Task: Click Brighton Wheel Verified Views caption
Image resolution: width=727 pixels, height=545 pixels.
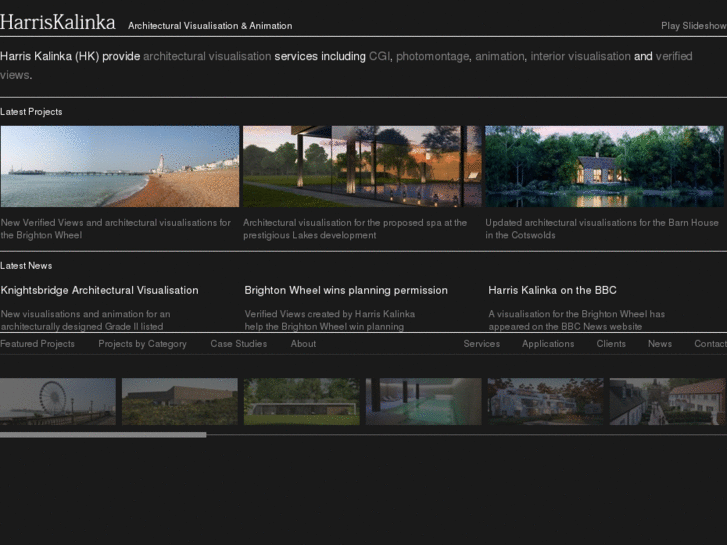Action: tap(115, 229)
